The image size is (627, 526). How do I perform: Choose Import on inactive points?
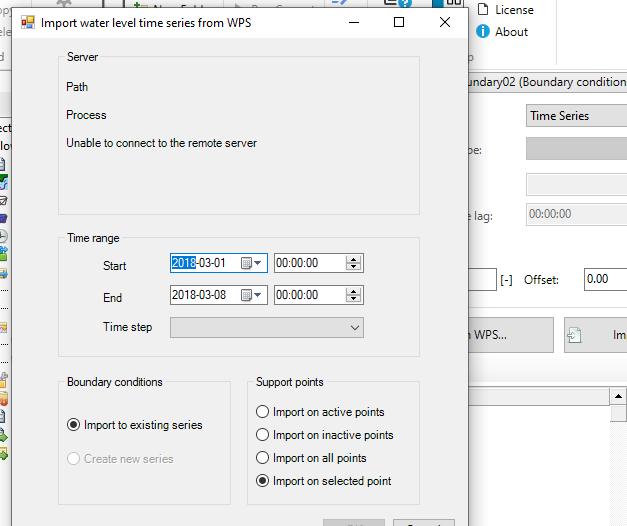[263, 435]
